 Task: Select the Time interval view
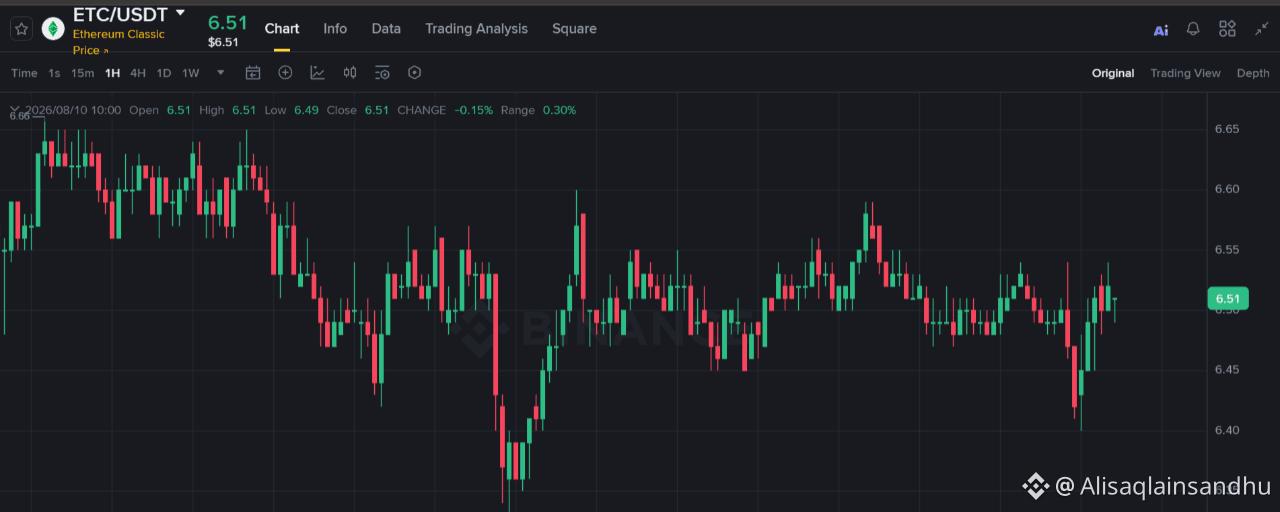click(x=24, y=73)
